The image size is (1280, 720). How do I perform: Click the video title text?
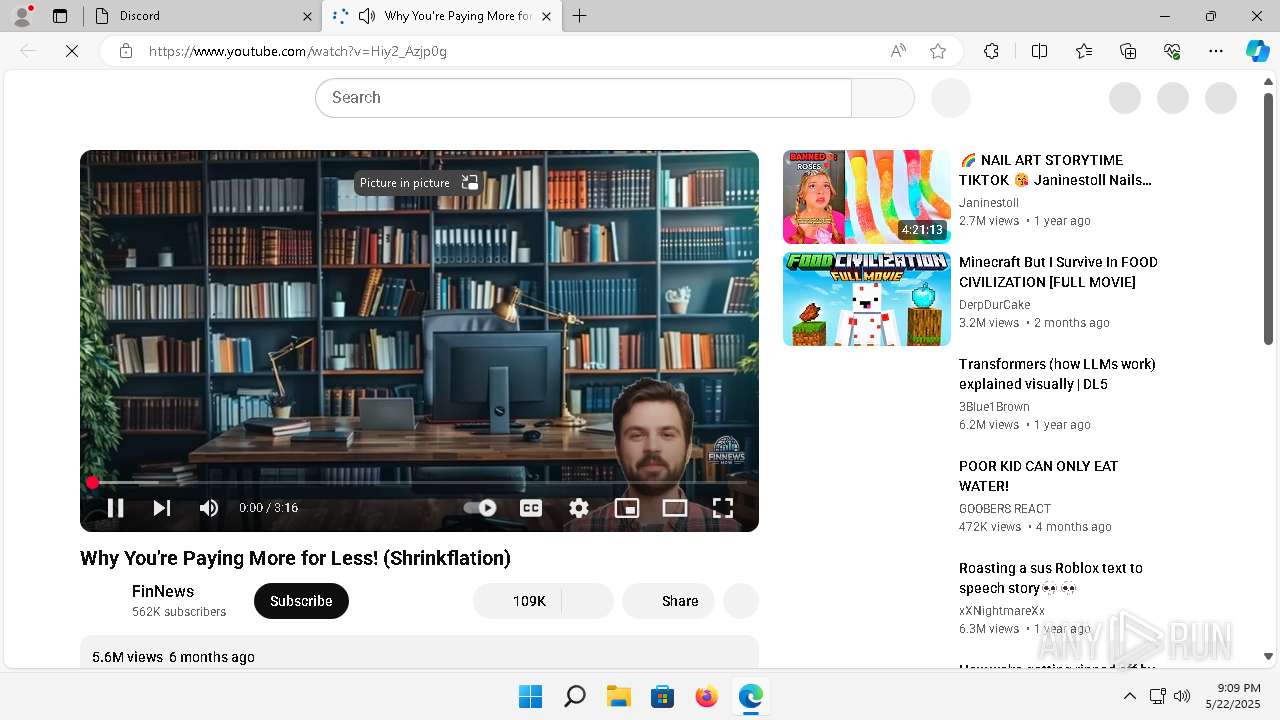295,558
